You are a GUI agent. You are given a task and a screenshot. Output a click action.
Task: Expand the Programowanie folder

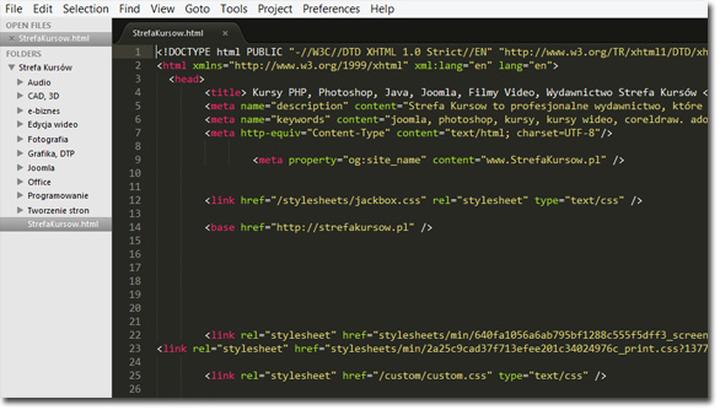pos(20,195)
